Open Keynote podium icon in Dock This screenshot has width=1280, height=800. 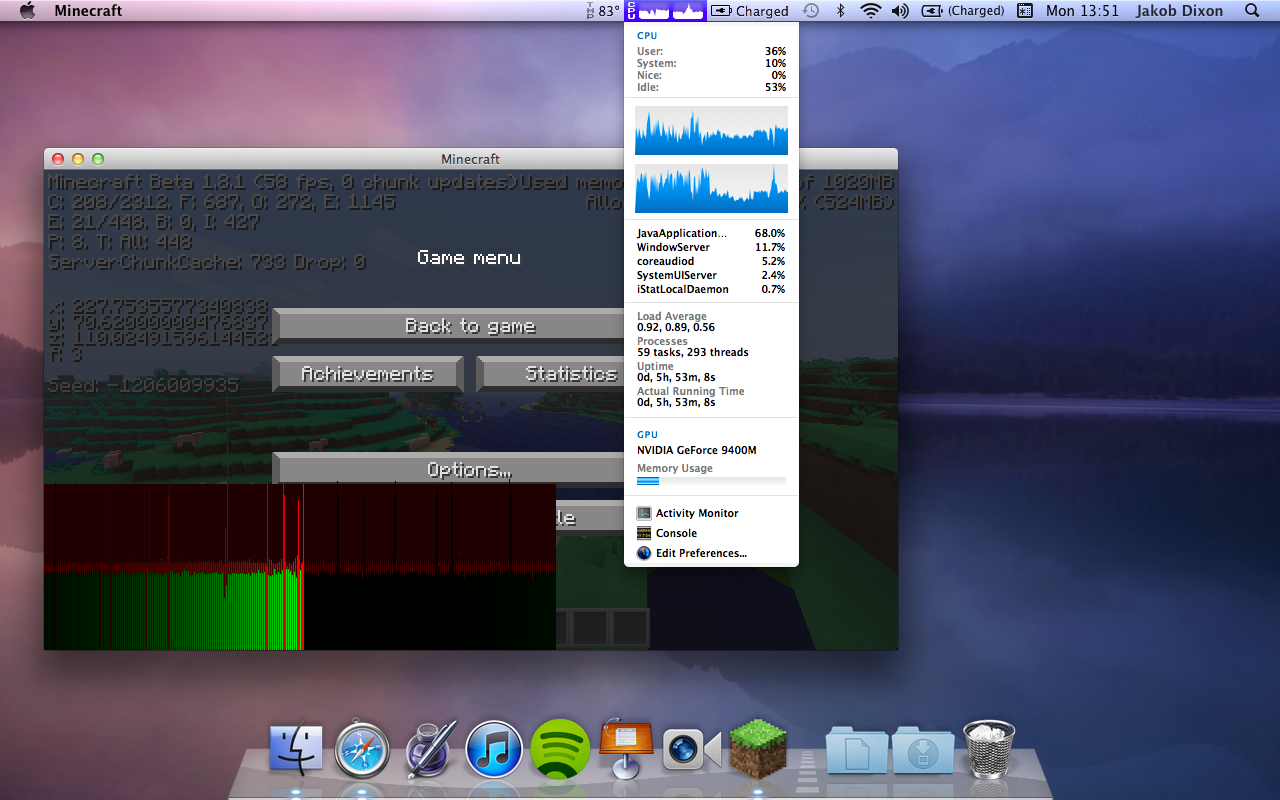(x=626, y=750)
